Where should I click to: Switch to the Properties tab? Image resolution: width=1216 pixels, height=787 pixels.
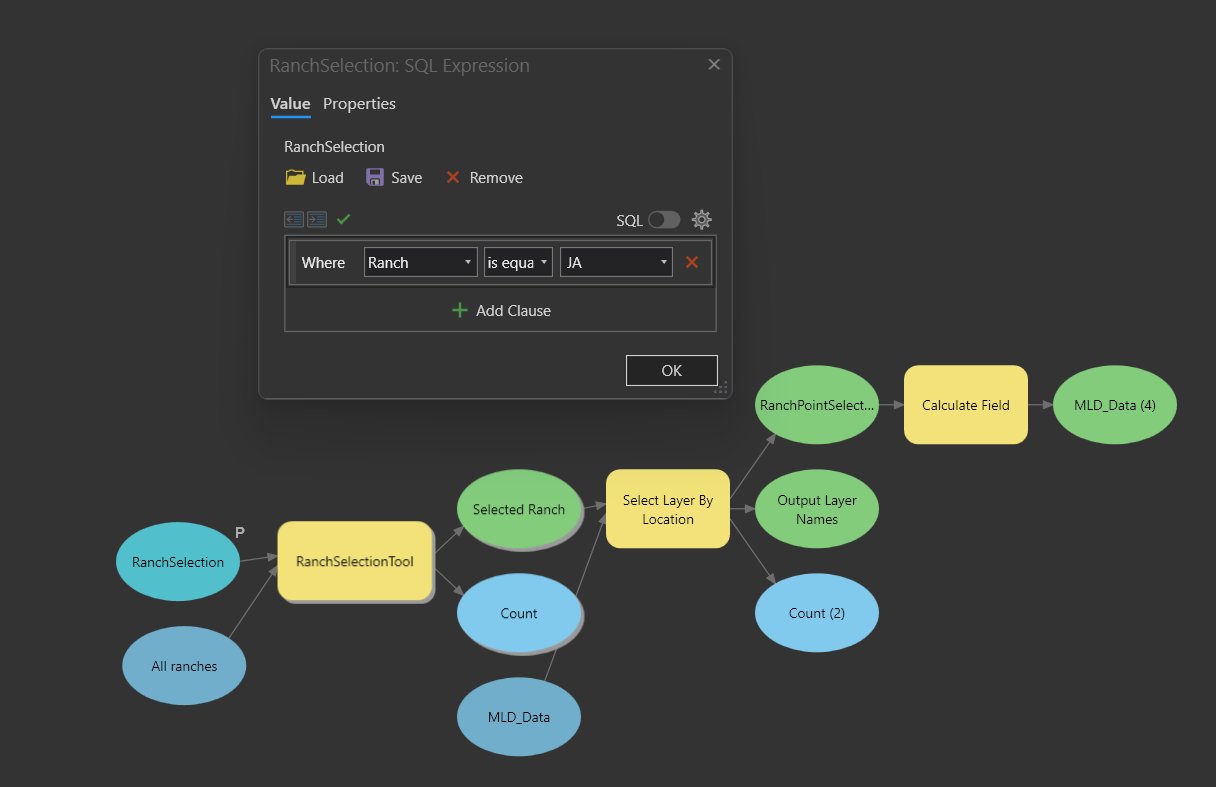pos(359,103)
